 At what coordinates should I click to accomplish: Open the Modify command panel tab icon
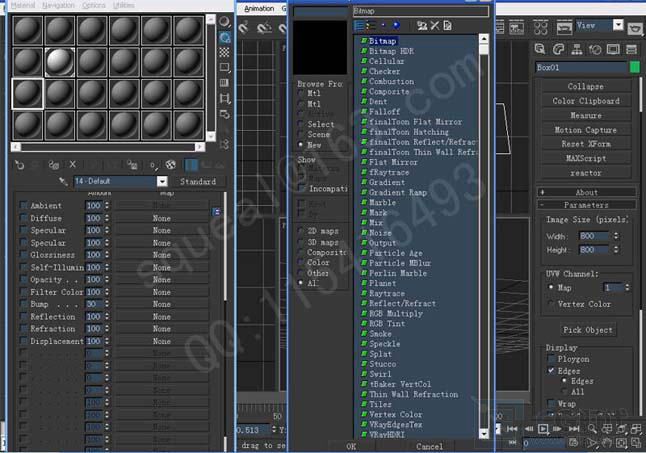point(558,49)
